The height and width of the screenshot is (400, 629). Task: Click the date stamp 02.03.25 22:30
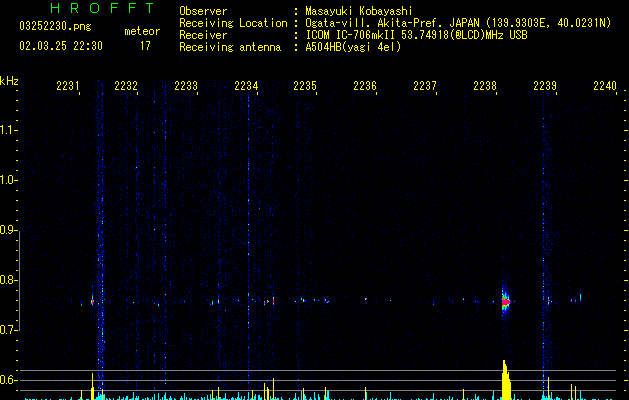61,46
